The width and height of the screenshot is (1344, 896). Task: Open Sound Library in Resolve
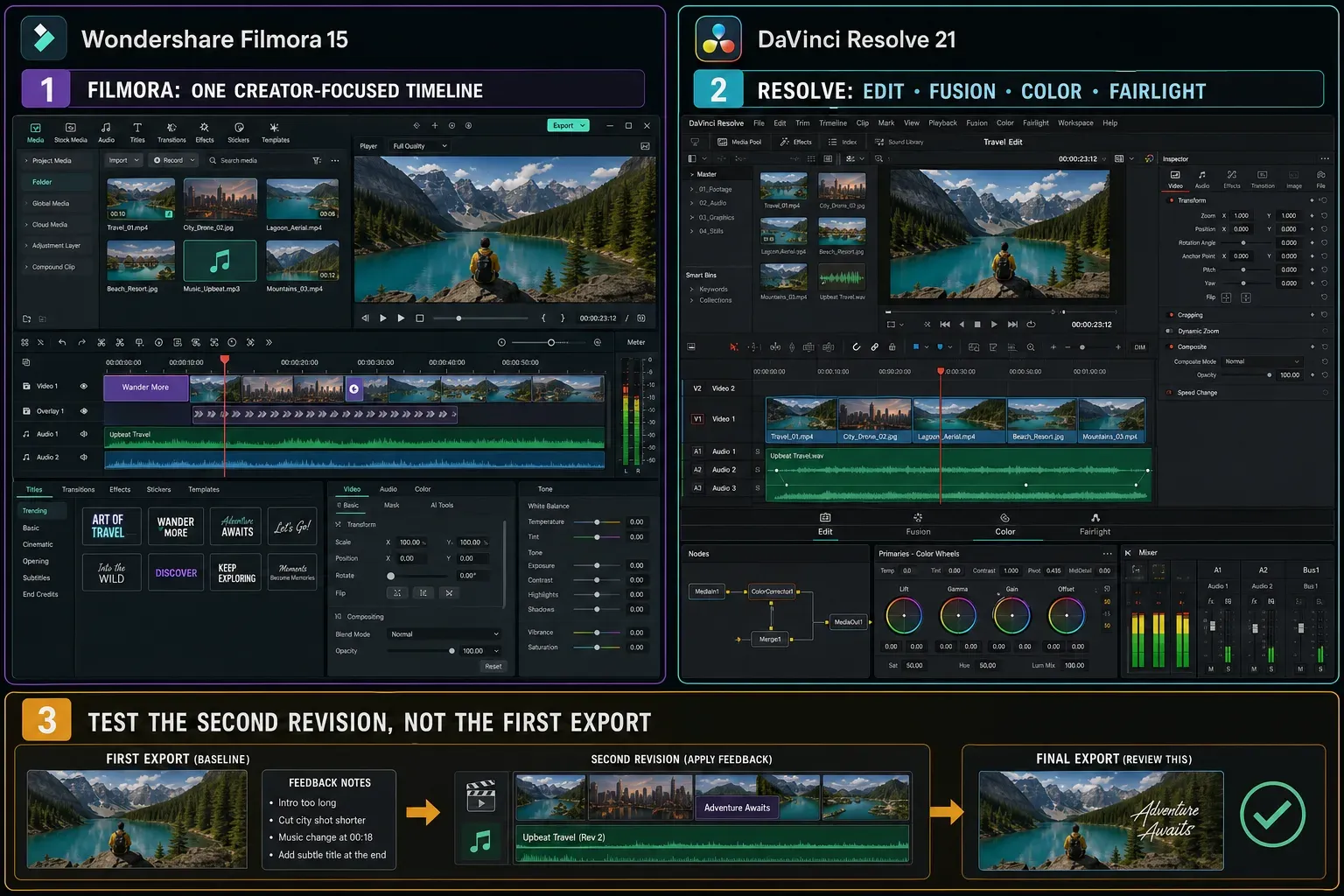point(899,142)
